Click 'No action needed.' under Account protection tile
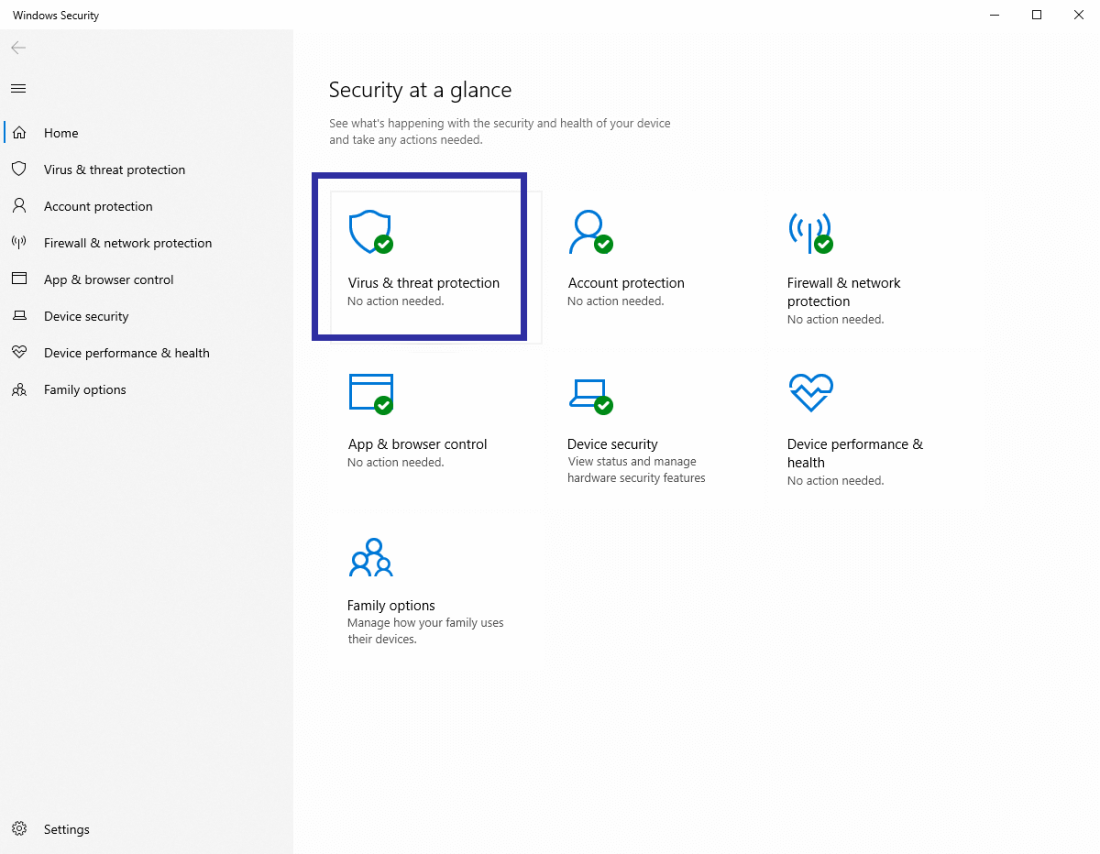1100x854 pixels. point(615,301)
